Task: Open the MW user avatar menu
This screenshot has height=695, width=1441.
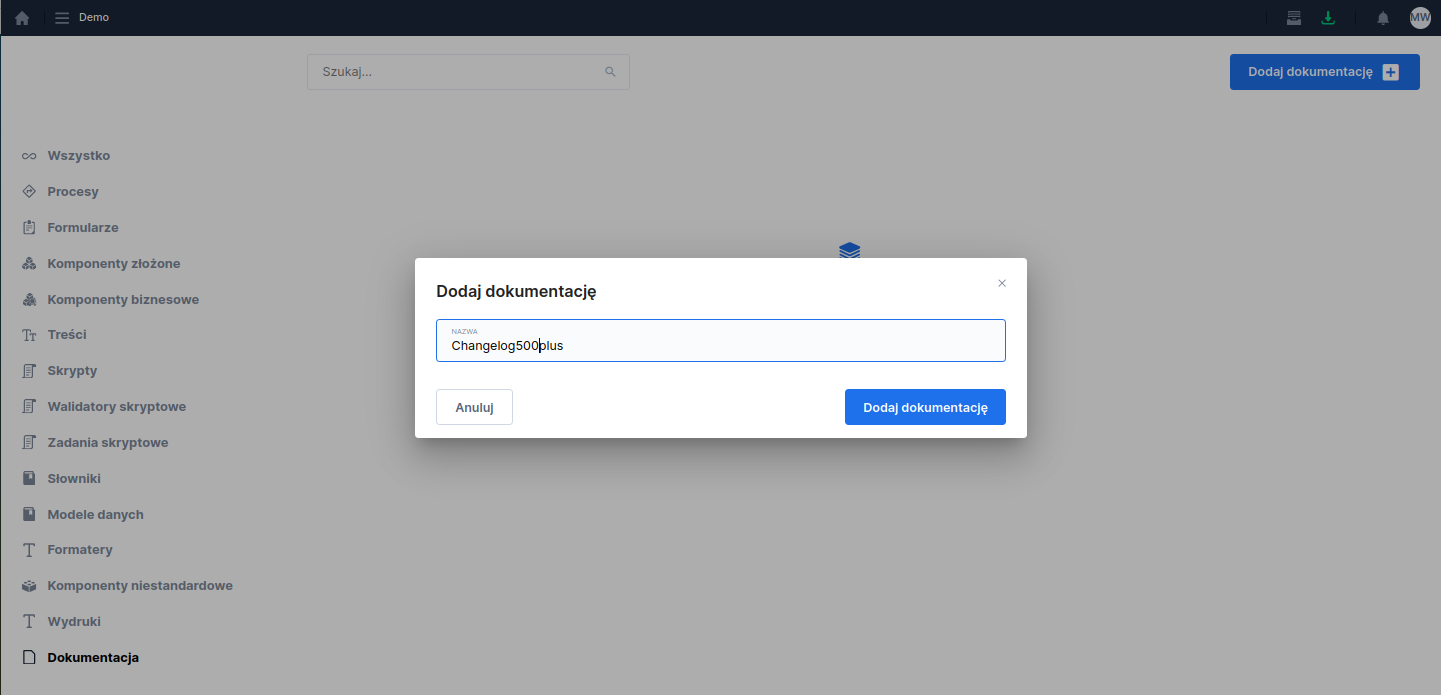Action: point(1420,18)
